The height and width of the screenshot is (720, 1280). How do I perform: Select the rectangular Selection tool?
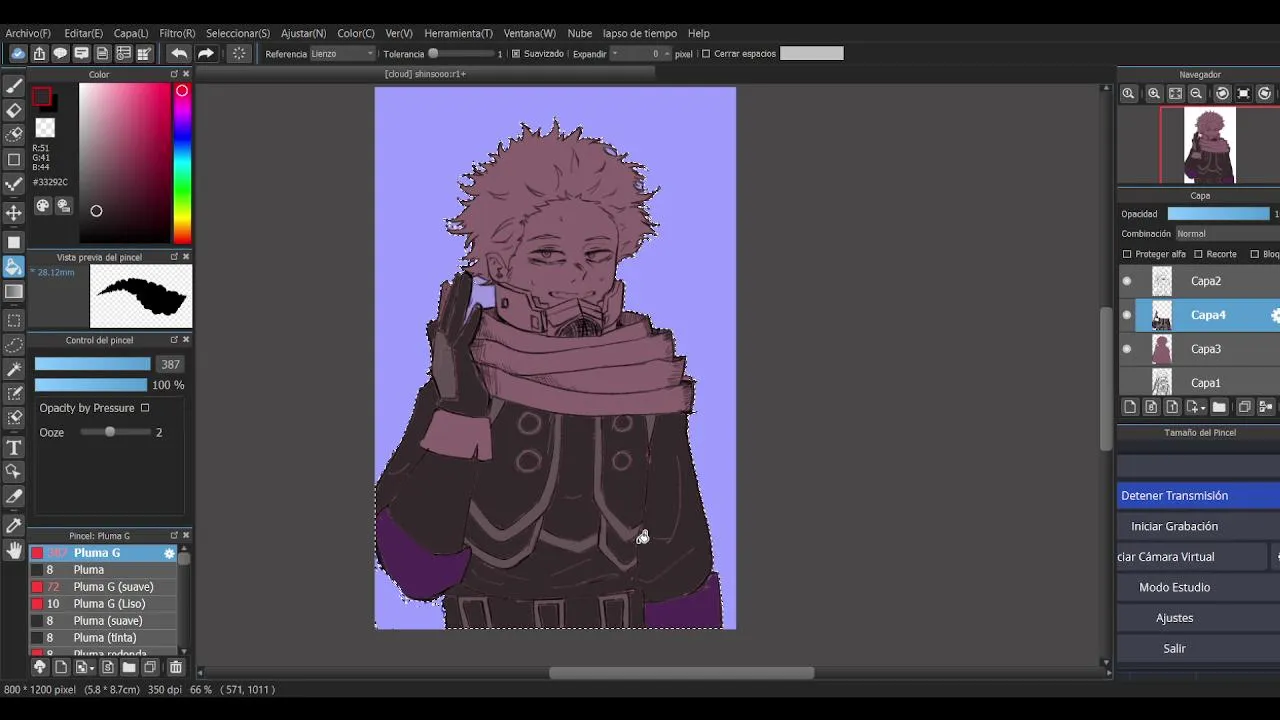tap(14, 321)
